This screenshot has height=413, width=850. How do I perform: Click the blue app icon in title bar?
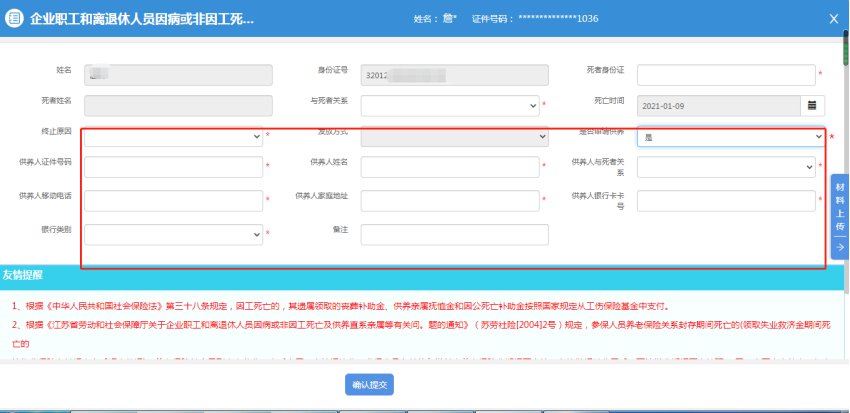(x=16, y=18)
